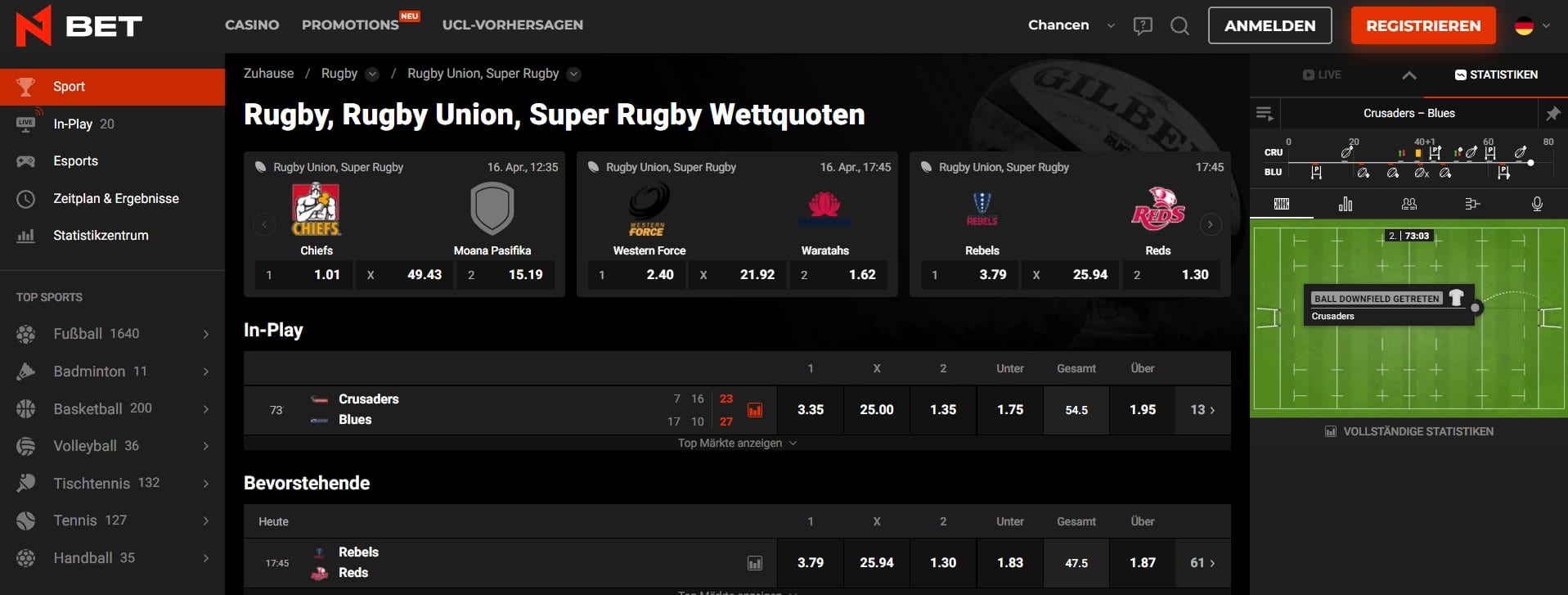Select the pitch view tab icon
Screen dimensions: 1568x595
1282,204
